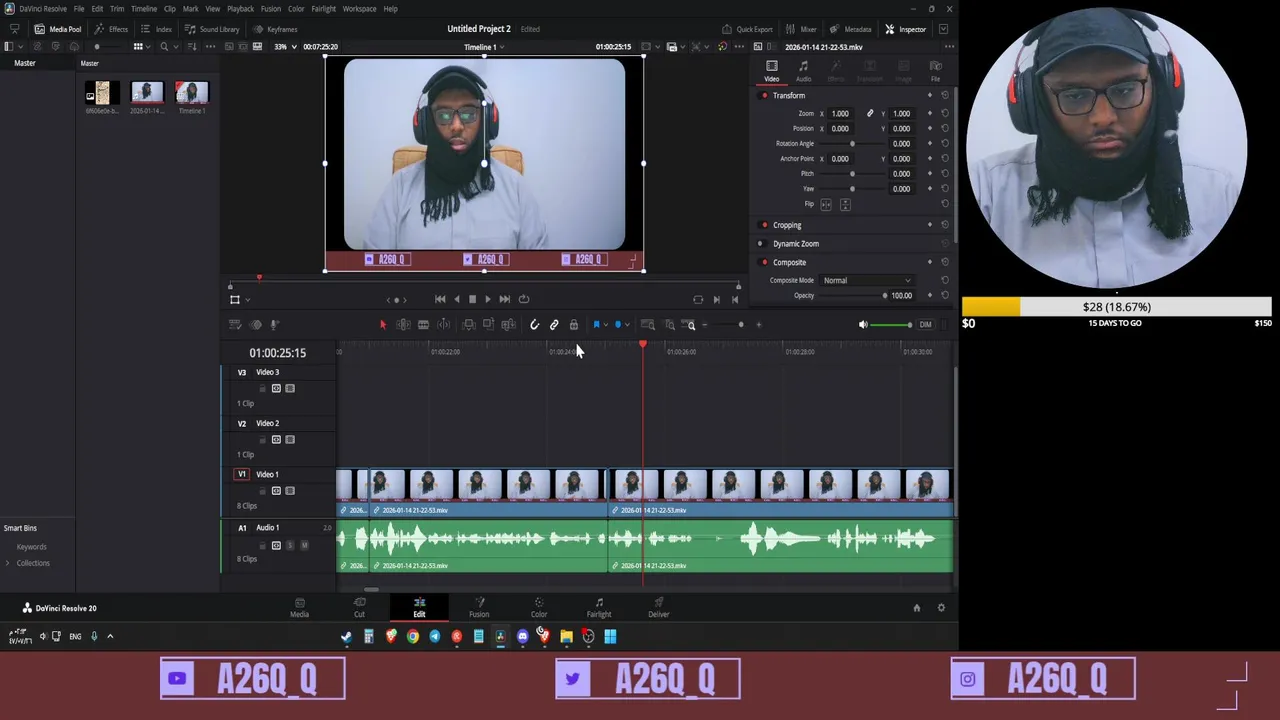Open the flag color dropdown arrow
The height and width of the screenshot is (720, 1280).
tap(606, 325)
